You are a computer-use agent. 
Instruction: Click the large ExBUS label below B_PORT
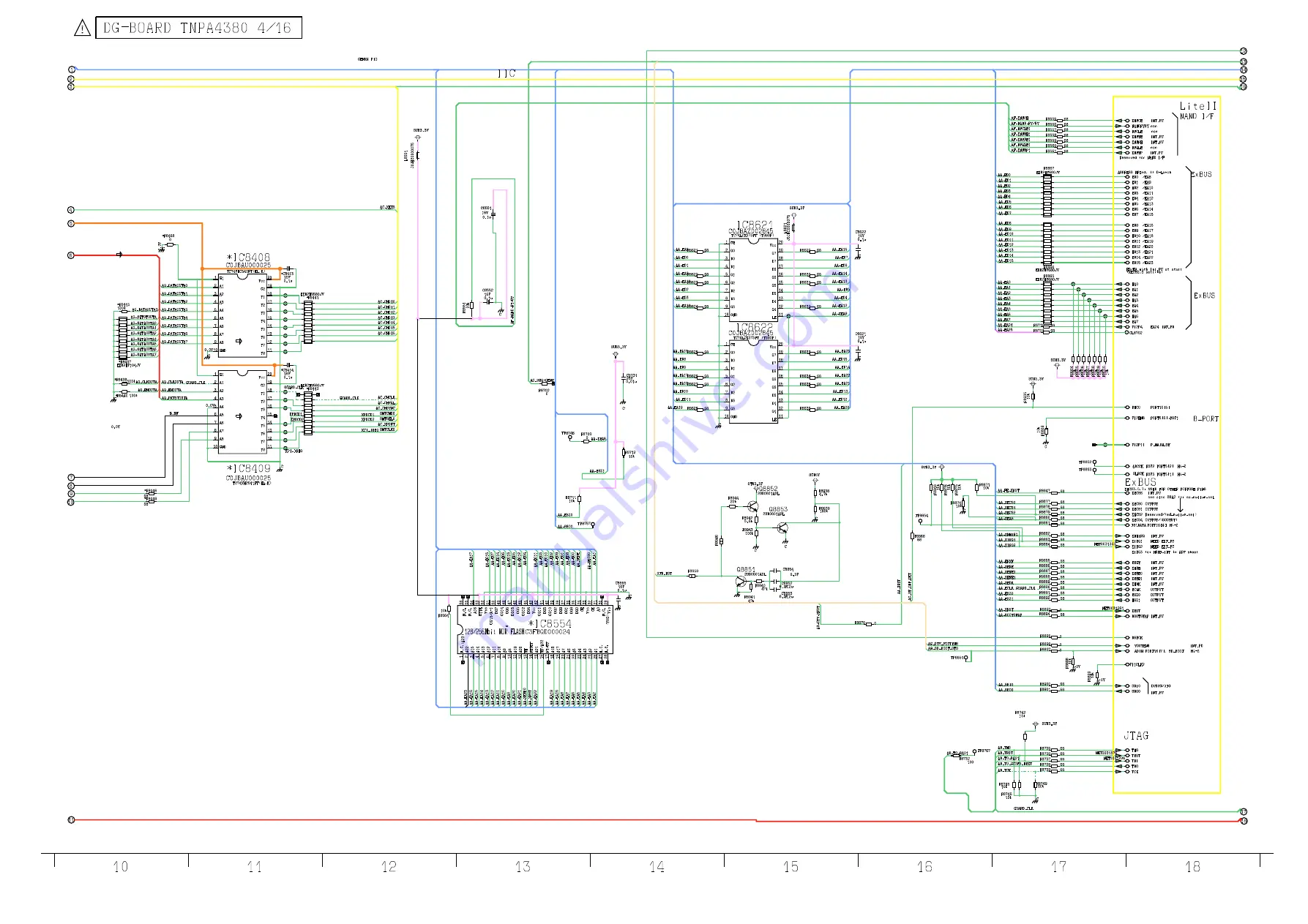1141,482
